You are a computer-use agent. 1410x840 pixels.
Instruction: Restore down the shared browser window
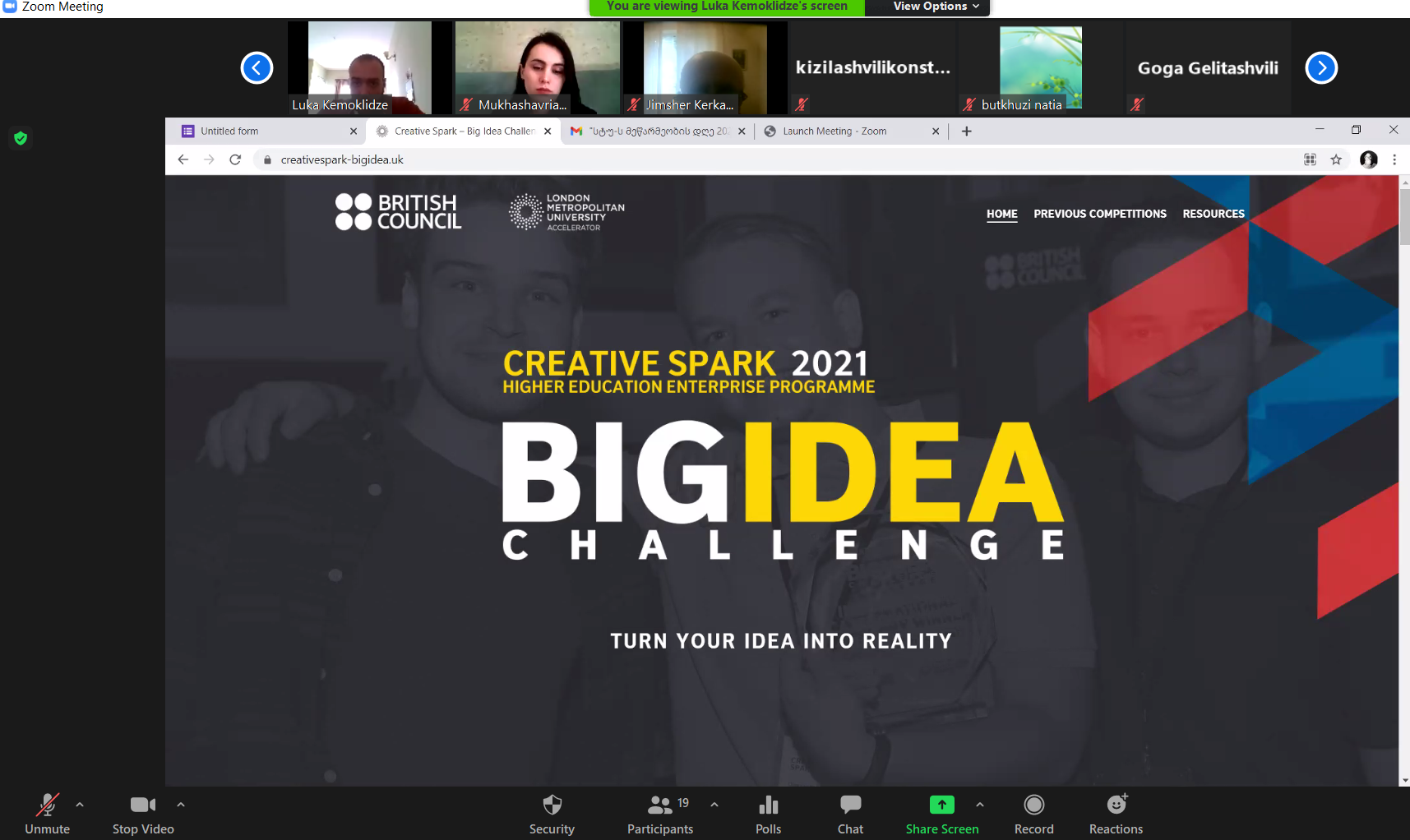tap(1357, 129)
